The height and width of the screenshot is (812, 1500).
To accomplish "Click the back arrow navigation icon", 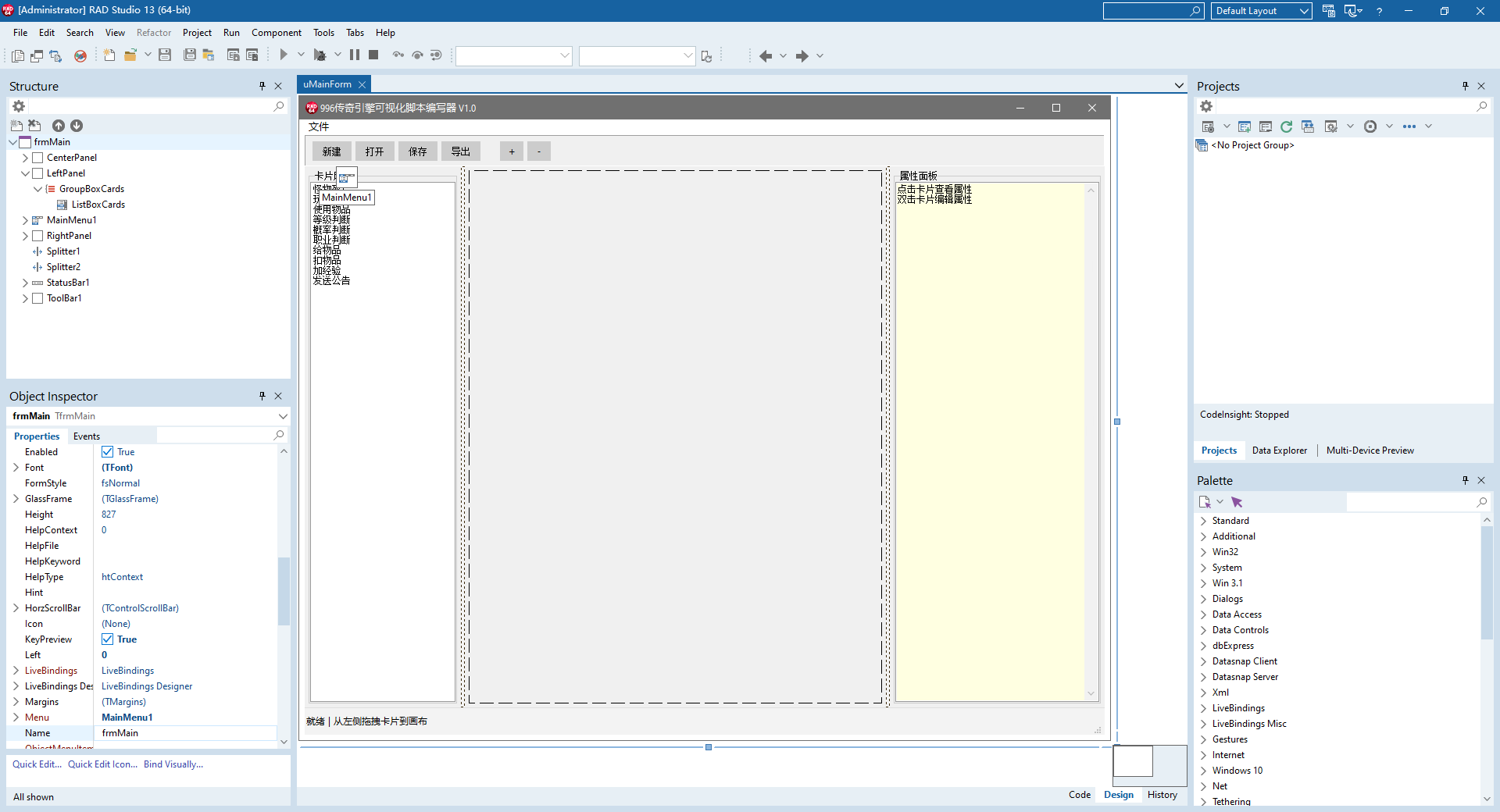I will (766, 55).
